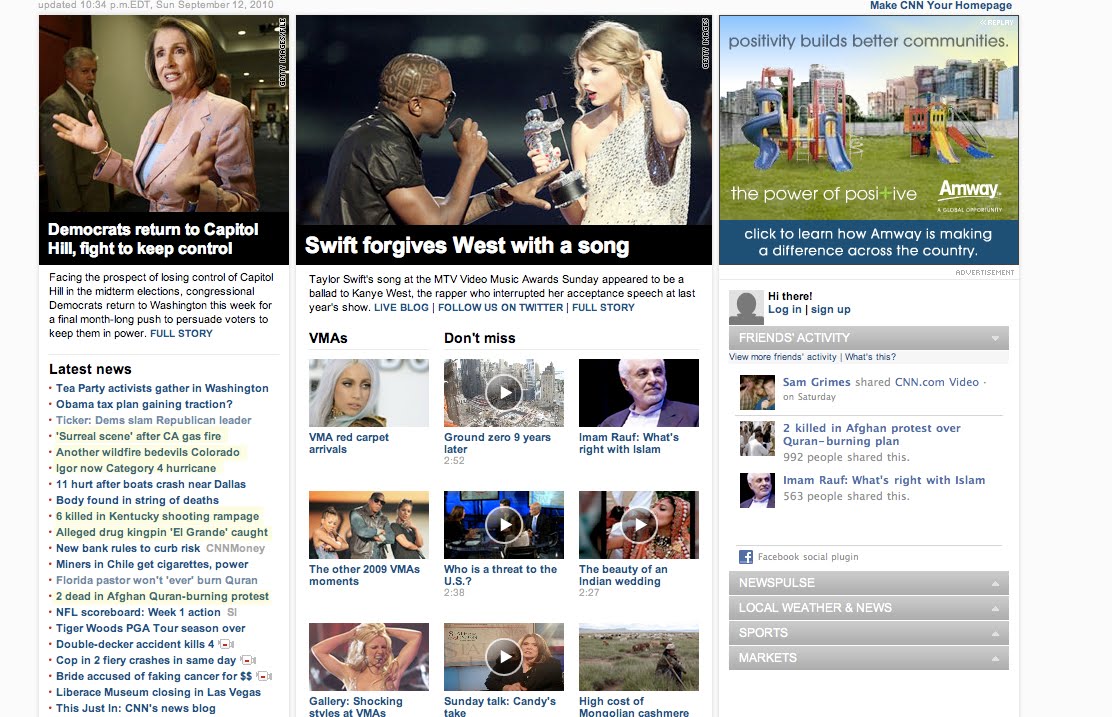This screenshot has width=1112, height=717.
Task: Click the blank profile avatar next to Hi there
Action: click(x=746, y=307)
